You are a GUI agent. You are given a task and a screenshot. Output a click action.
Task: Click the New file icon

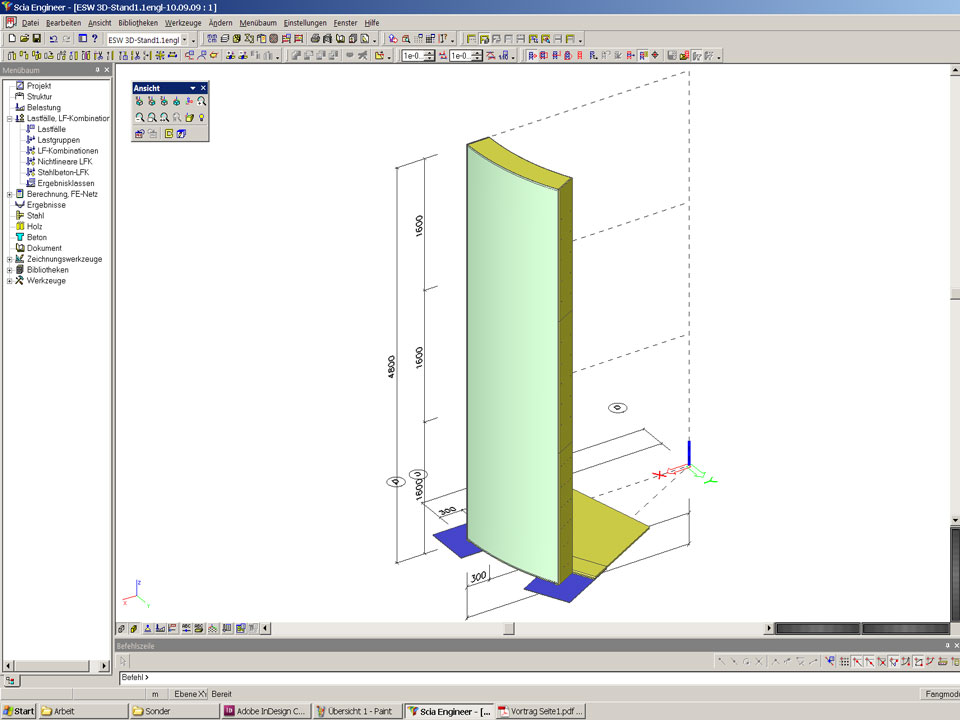11,38
